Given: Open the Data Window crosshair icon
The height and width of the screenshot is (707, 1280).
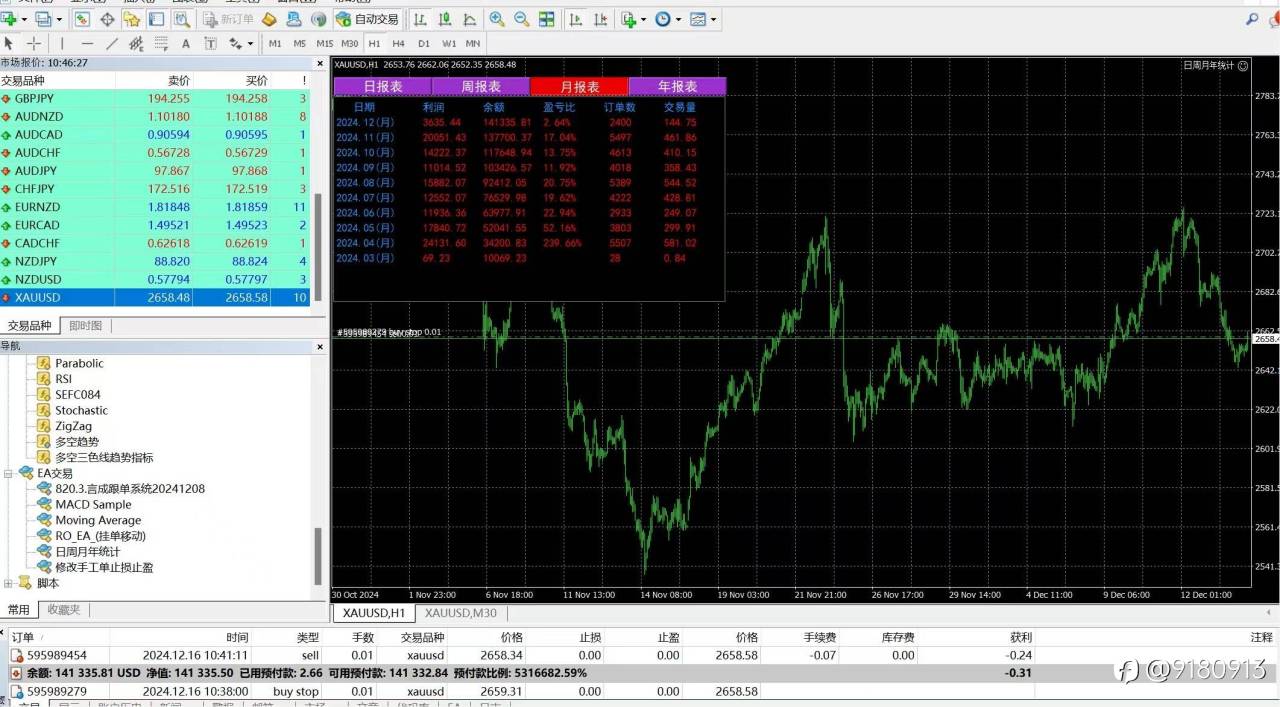Looking at the screenshot, I should pyautogui.click(x=107, y=19).
